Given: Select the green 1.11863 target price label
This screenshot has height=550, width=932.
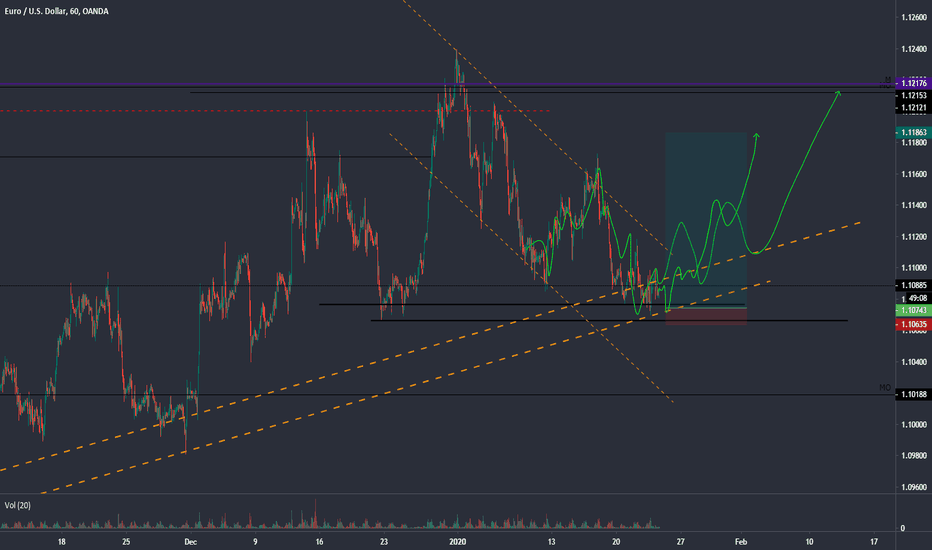Looking at the screenshot, I should (x=911, y=132).
